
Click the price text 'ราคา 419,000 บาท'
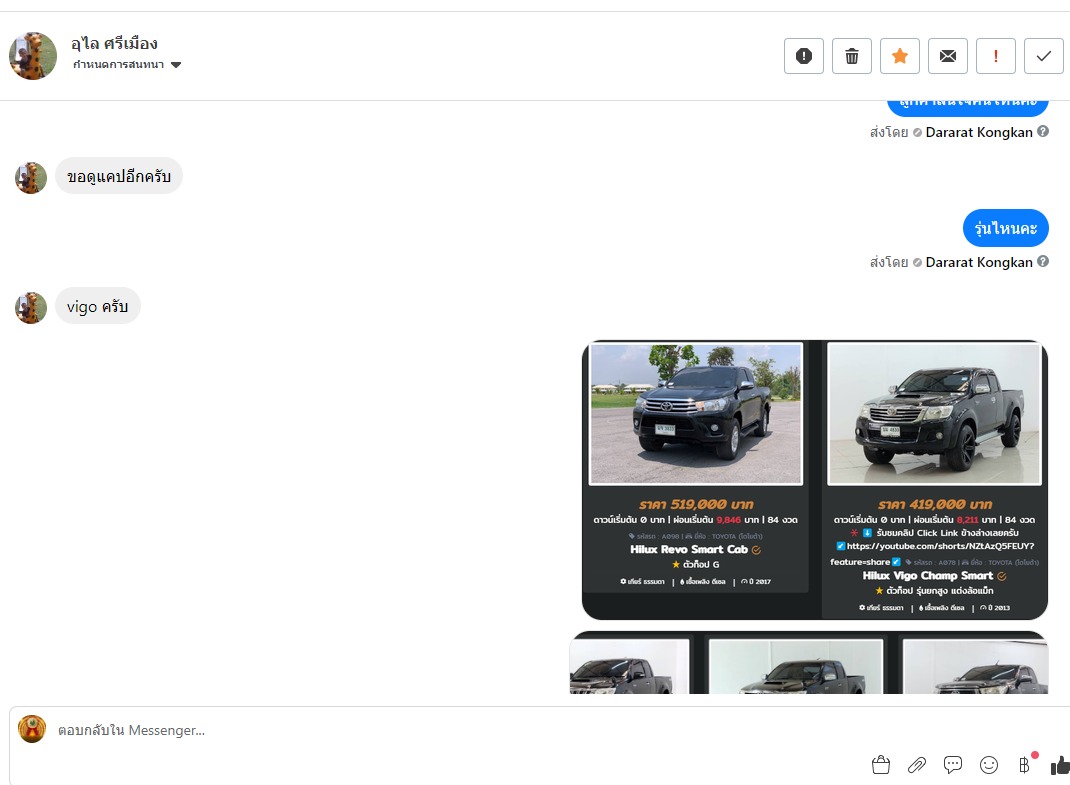click(935, 504)
